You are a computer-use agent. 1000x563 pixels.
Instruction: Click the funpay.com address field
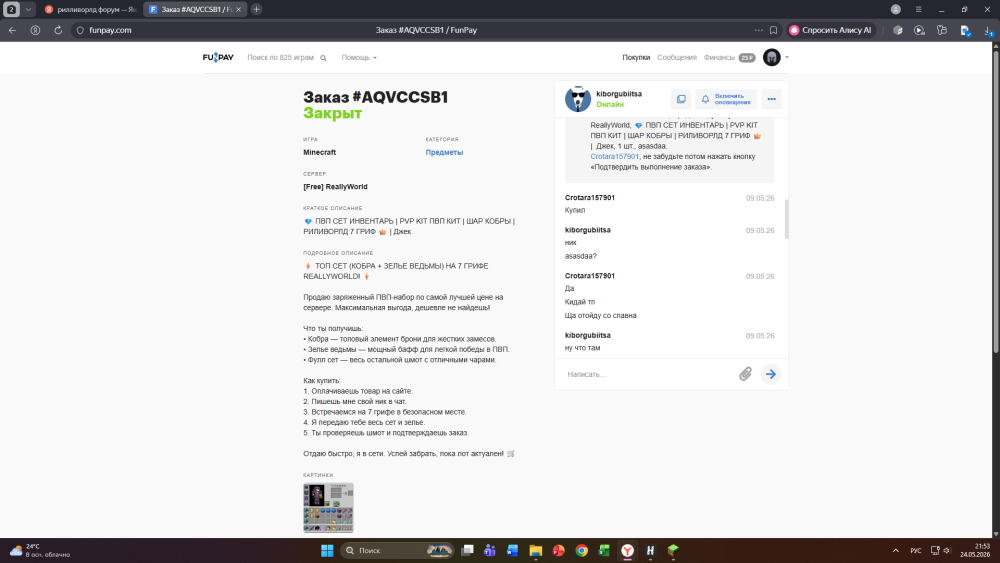click(110, 30)
